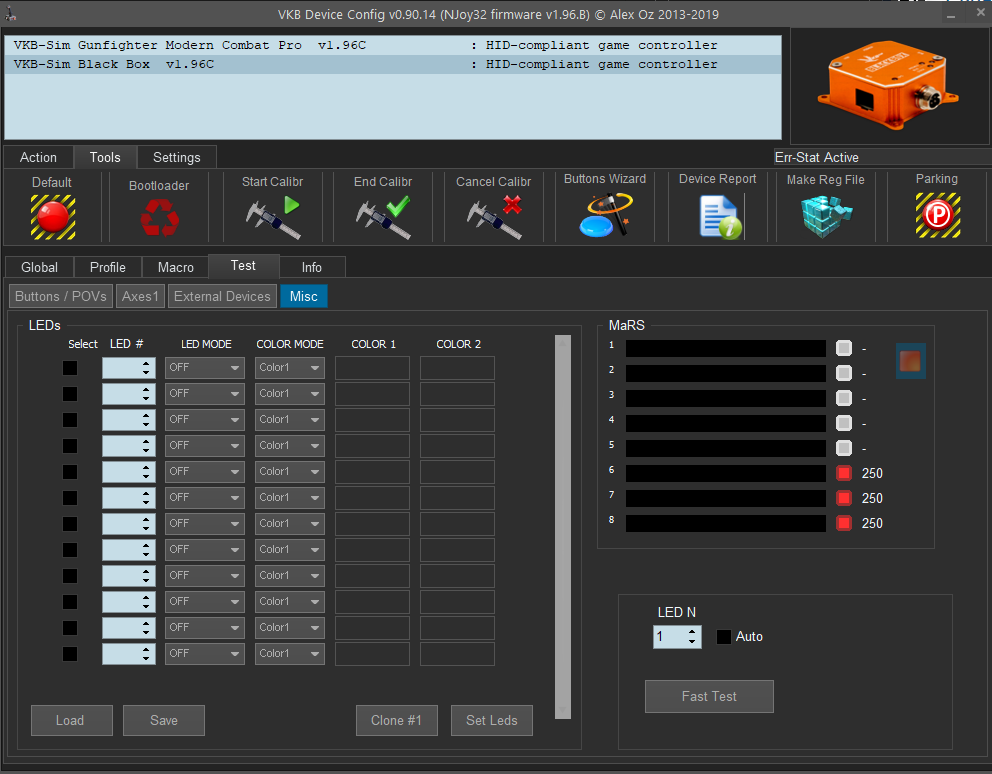Launch the Bootloader recycle icon
Viewport: 992px width, 774px height.
click(x=158, y=217)
